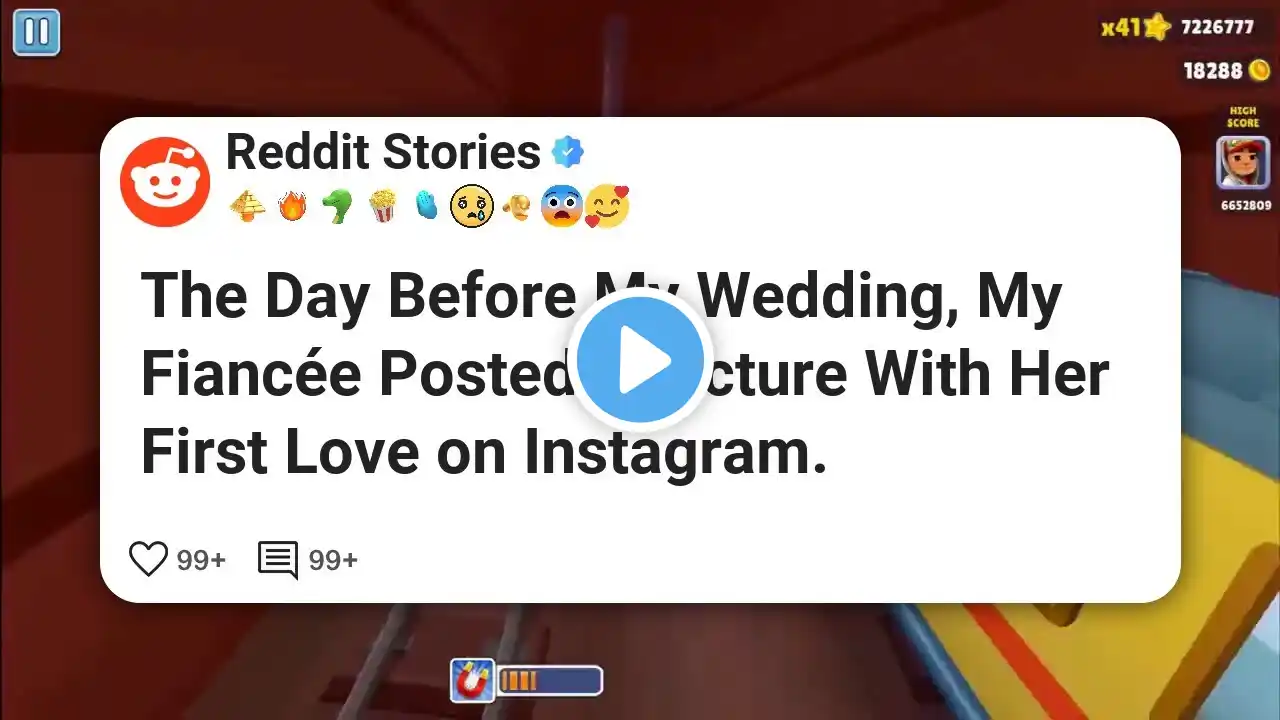
Task: Click the gold coin counter icon
Action: [1259, 70]
